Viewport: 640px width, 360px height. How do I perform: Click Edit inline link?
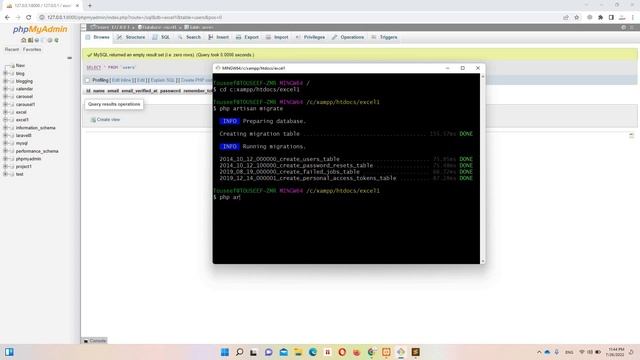click(121, 80)
